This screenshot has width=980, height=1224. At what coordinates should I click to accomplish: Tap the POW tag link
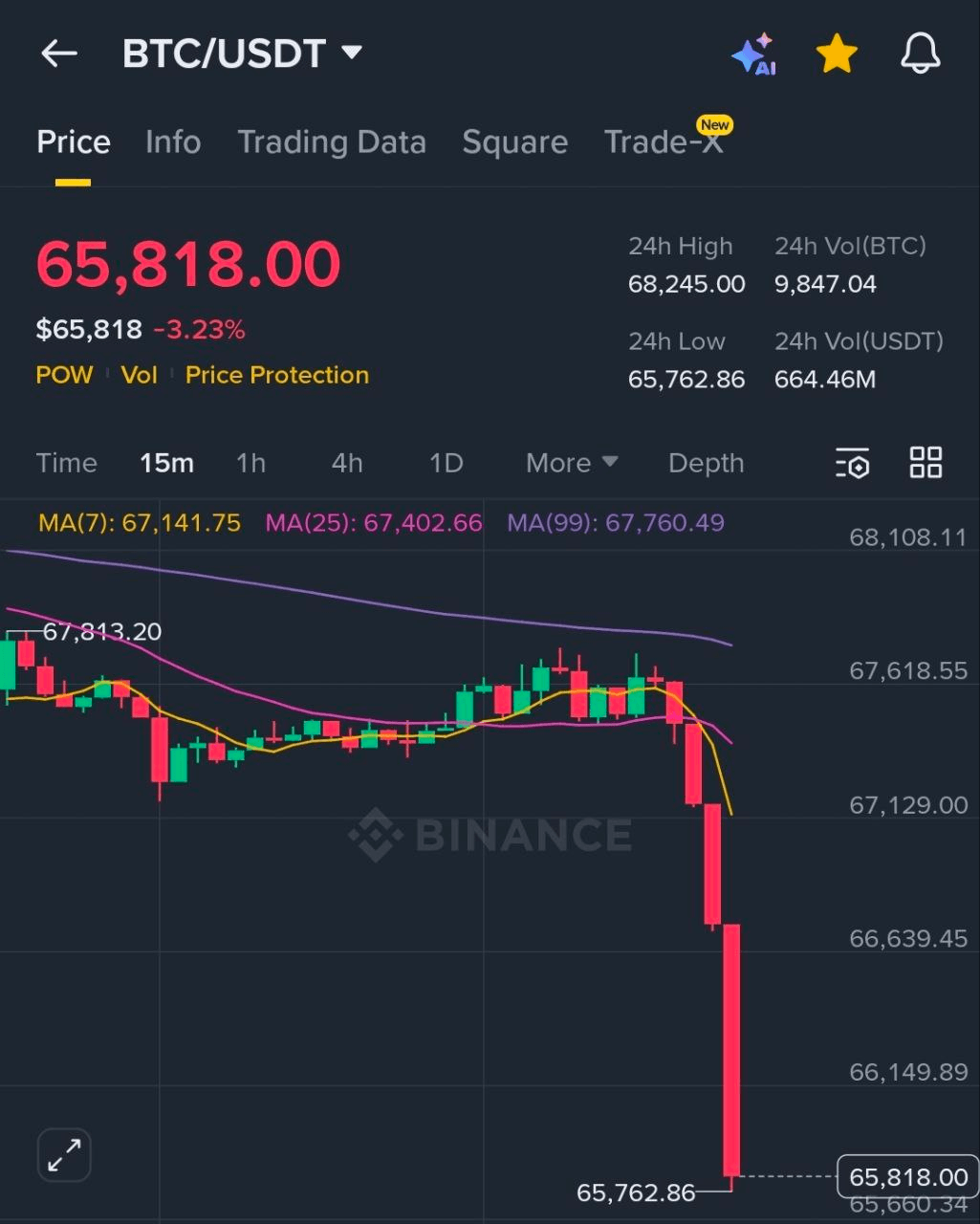point(64,375)
